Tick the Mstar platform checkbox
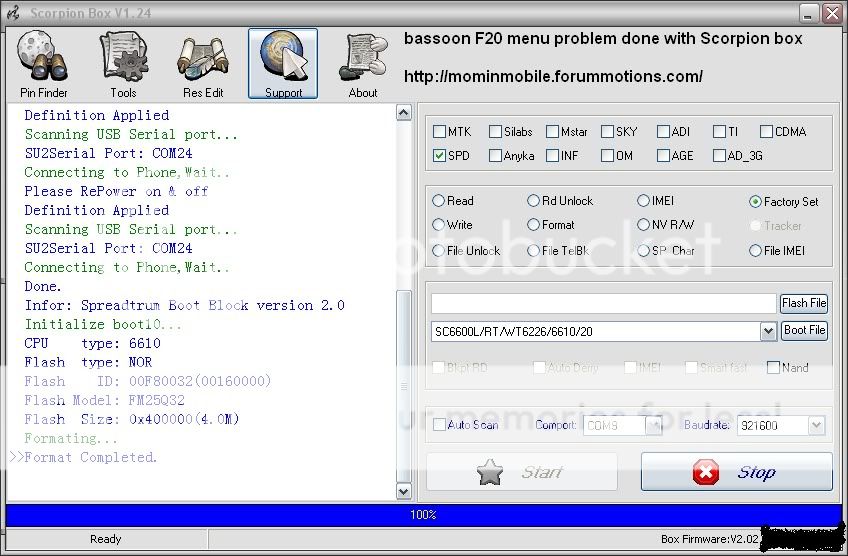Viewport: 848px width, 556px height. pyautogui.click(x=552, y=131)
